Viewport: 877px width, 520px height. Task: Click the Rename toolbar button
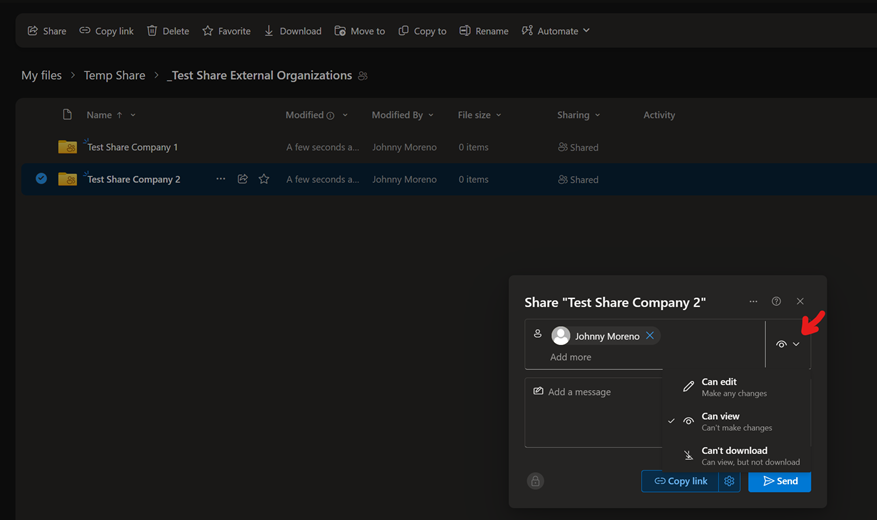(484, 31)
